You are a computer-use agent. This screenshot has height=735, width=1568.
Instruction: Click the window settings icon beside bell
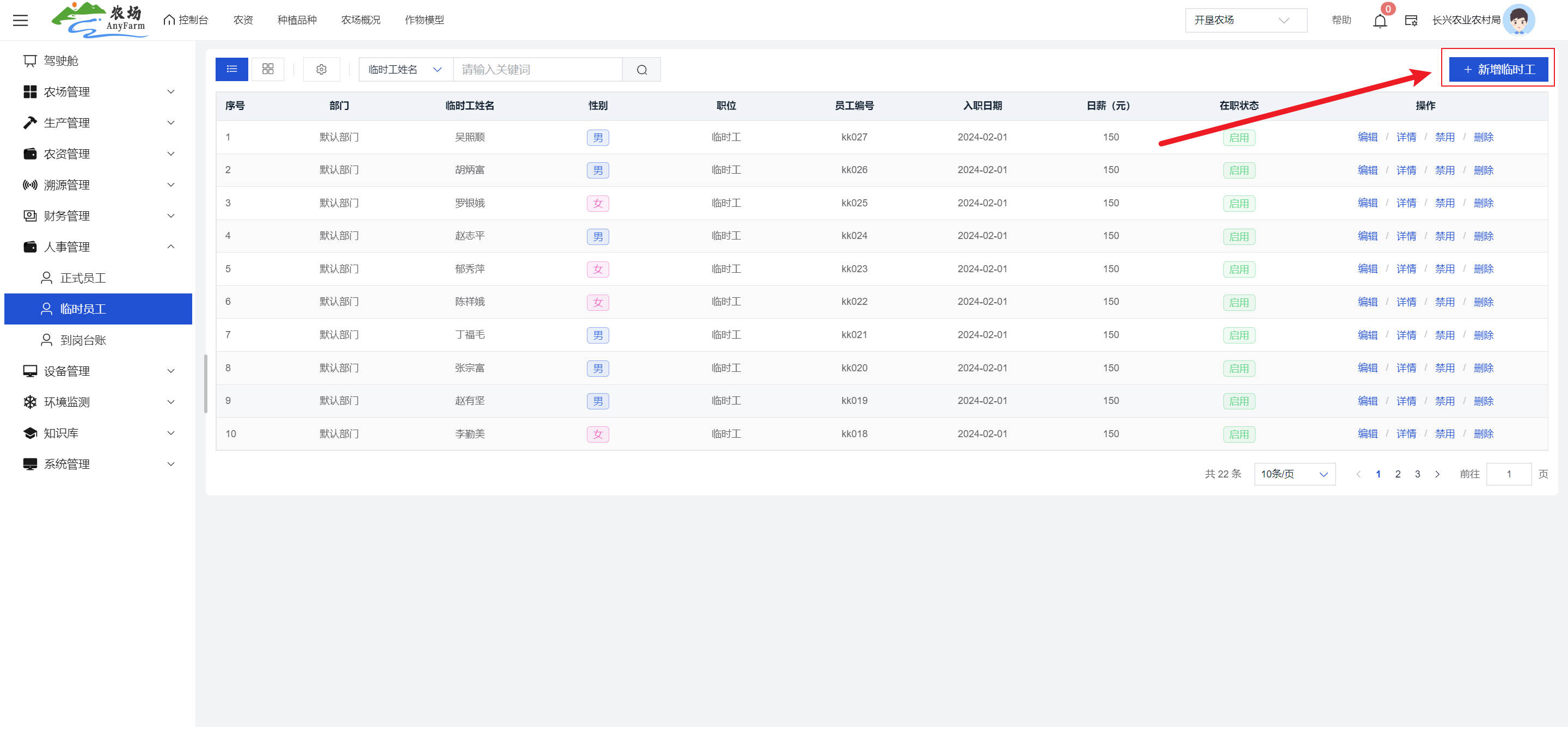tap(1411, 21)
